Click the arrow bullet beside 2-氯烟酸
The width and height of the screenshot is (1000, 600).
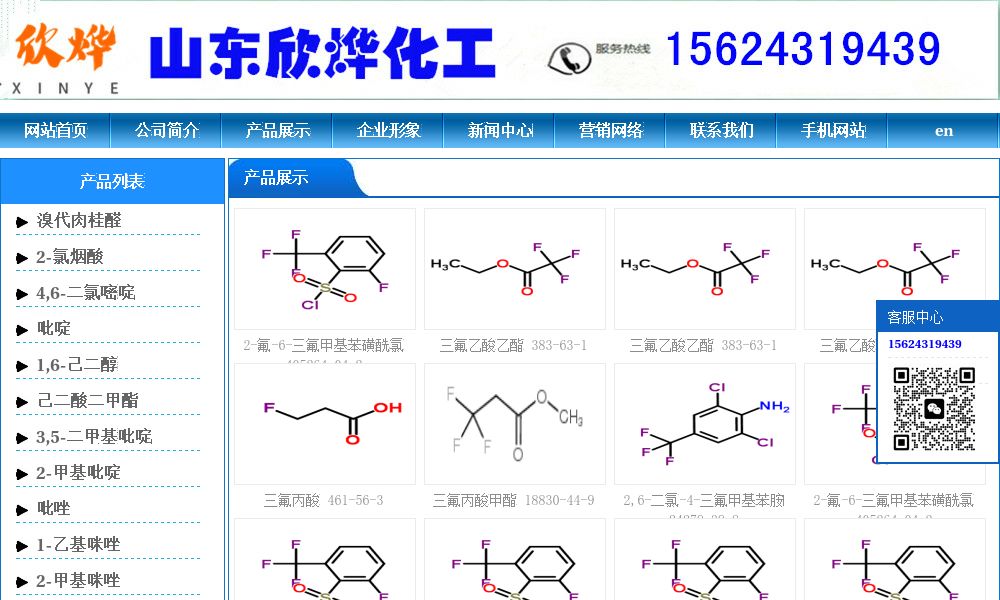pyautogui.click(x=22, y=258)
